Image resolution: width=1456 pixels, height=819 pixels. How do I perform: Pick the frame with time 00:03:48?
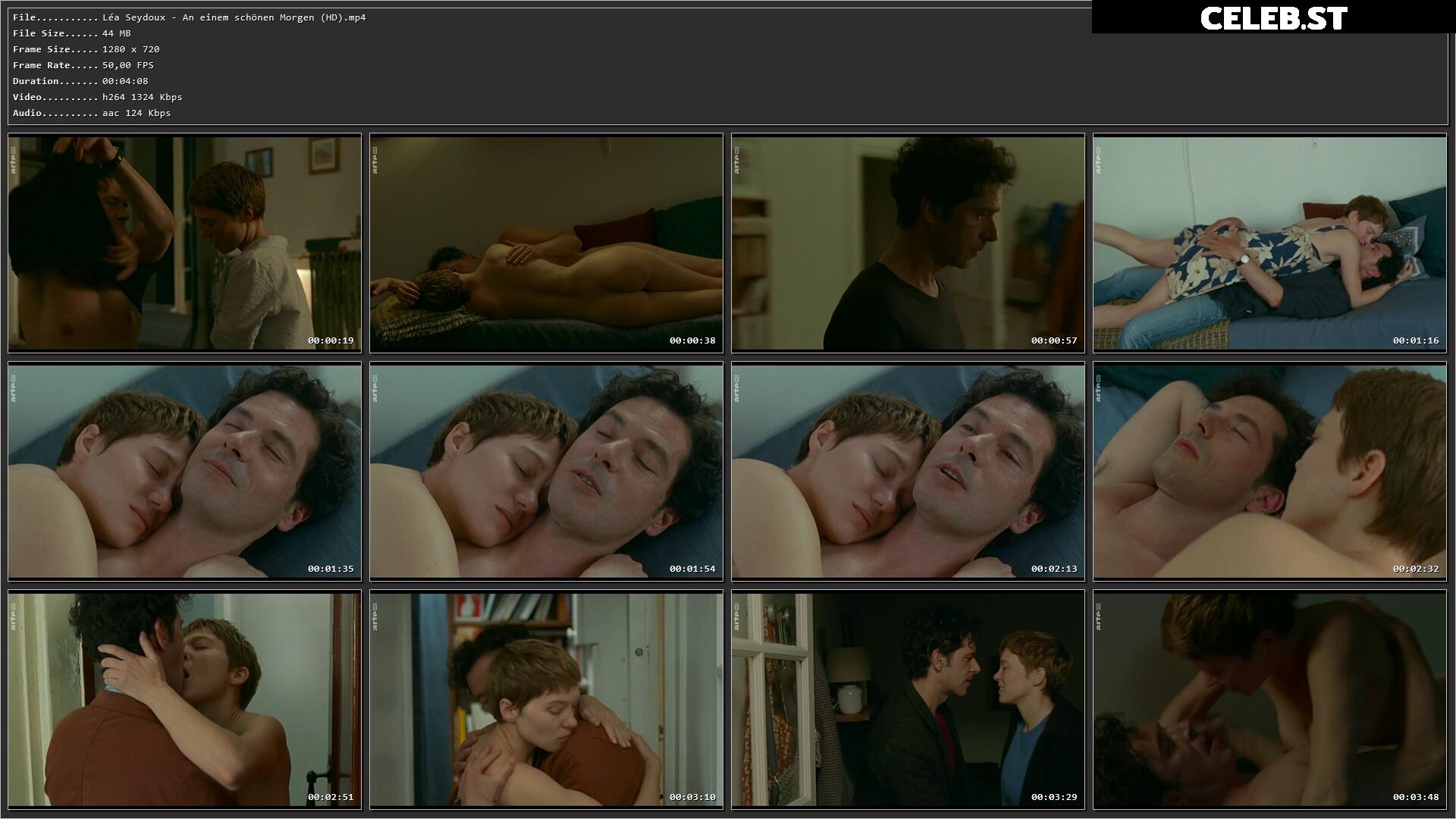point(1269,700)
